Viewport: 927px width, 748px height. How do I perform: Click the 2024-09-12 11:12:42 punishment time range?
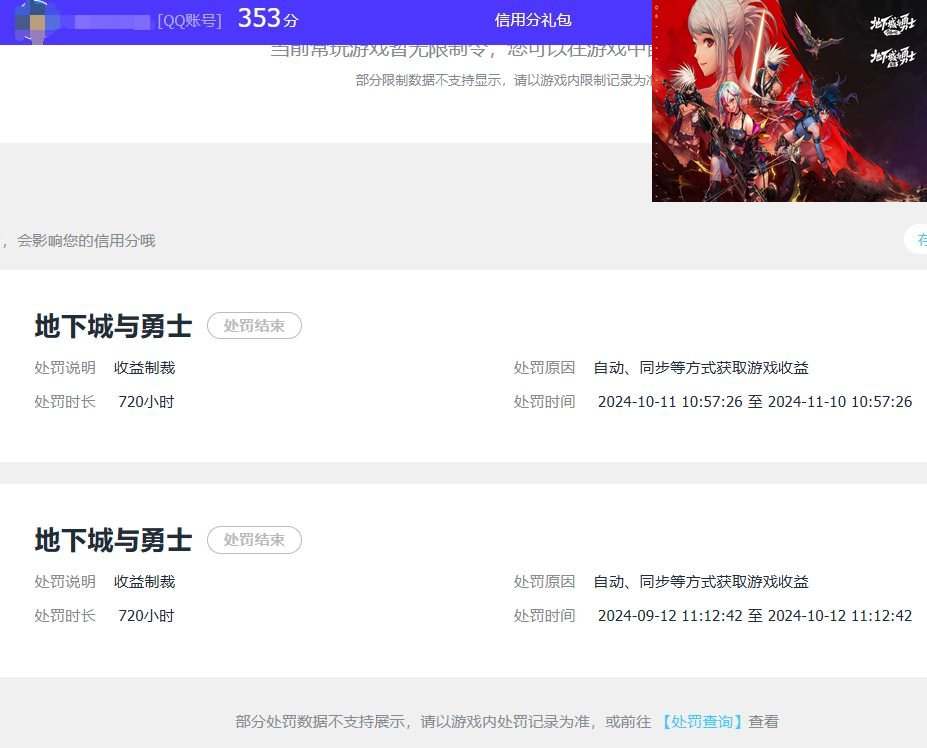click(x=755, y=616)
